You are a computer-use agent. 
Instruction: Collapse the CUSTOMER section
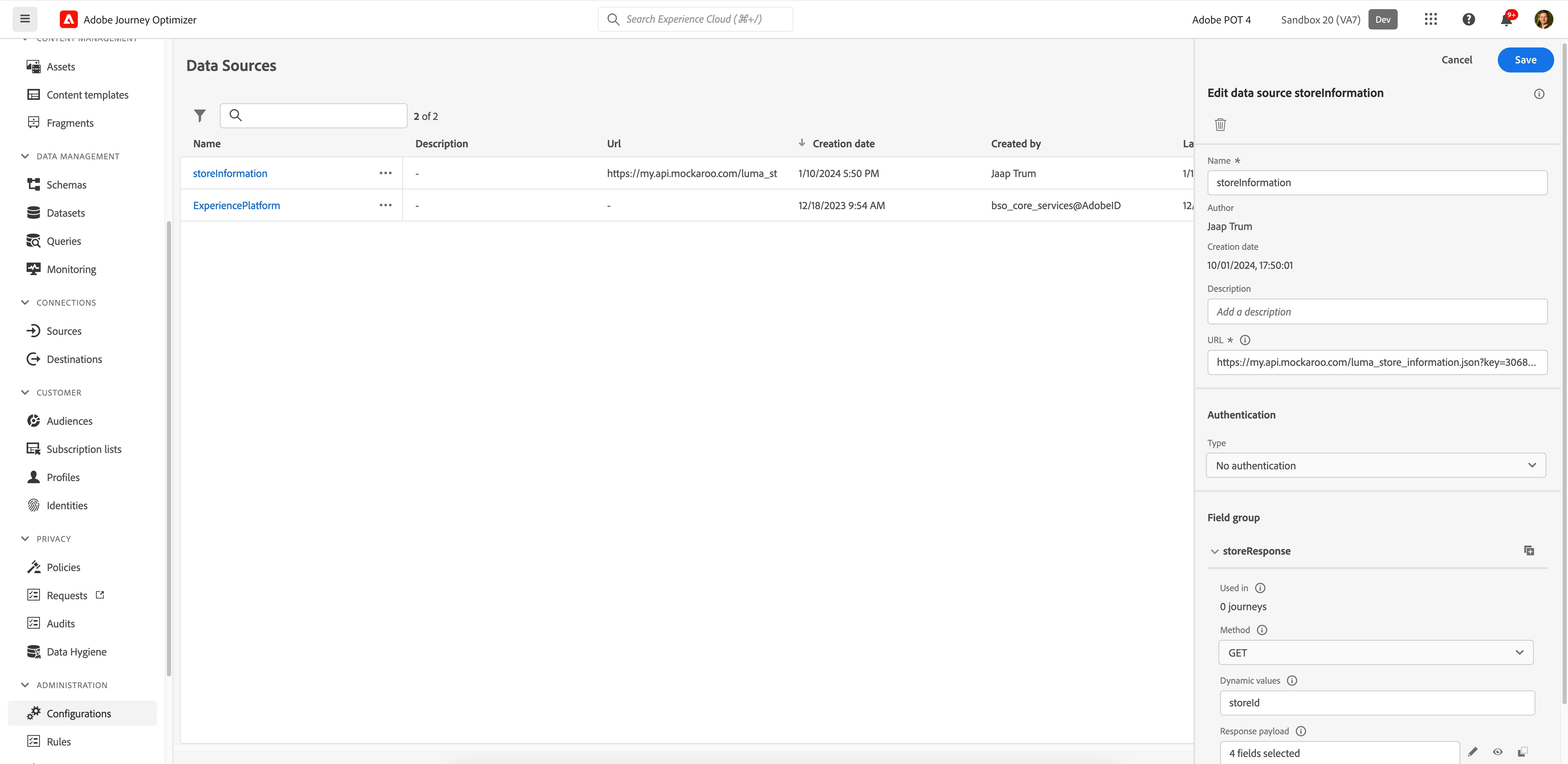point(25,393)
